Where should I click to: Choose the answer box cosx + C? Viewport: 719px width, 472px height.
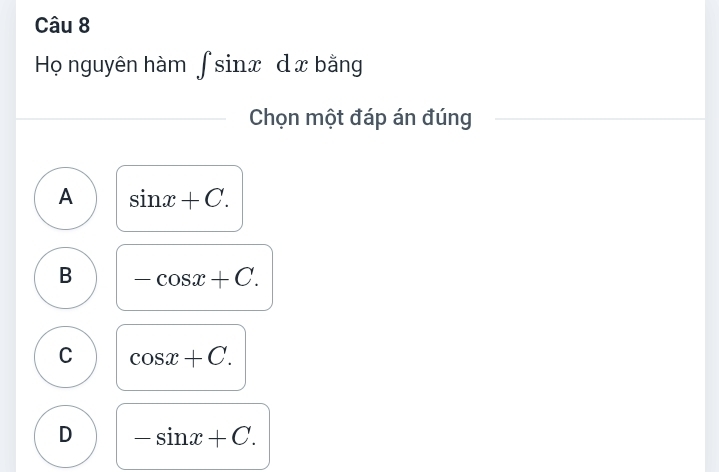click(181, 357)
